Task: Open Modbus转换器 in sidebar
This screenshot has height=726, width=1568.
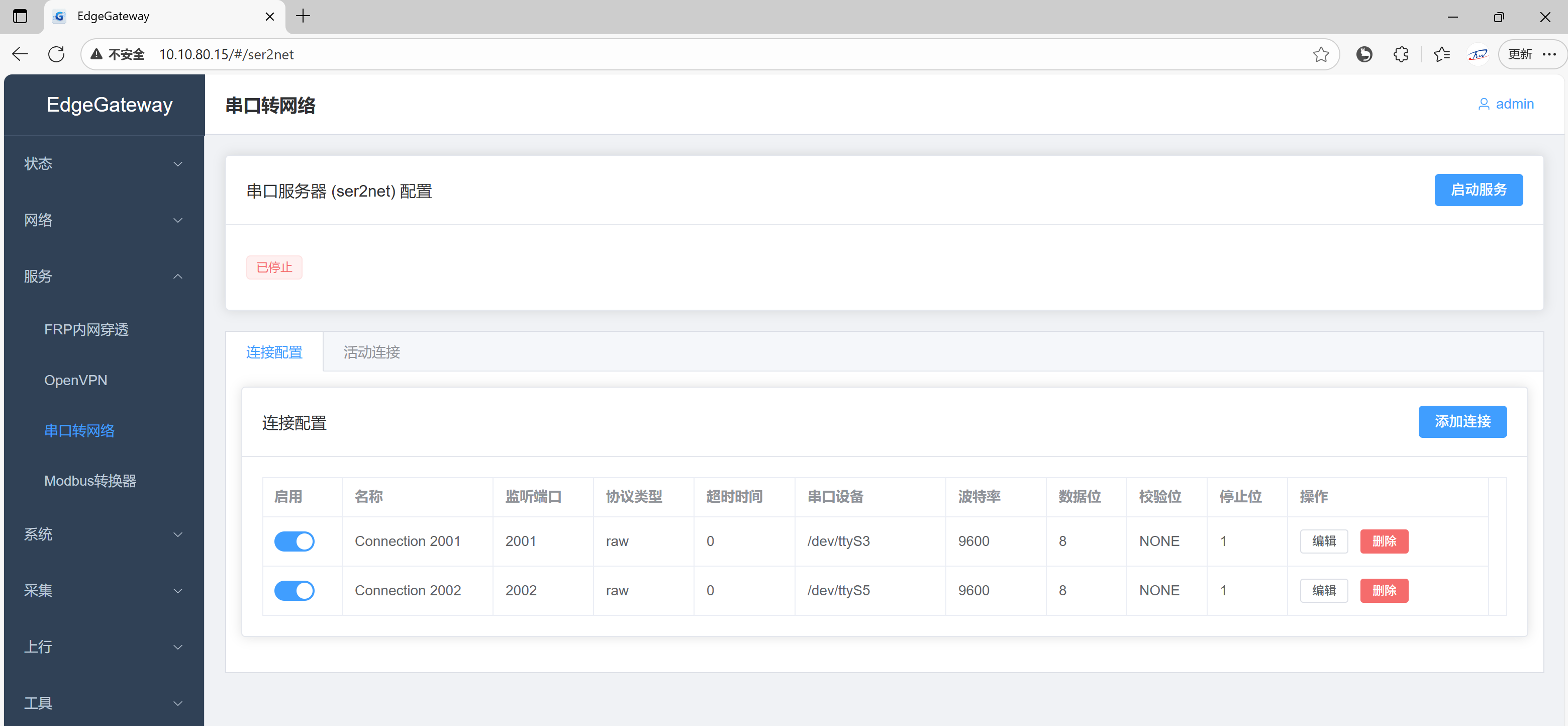Action: [90, 481]
